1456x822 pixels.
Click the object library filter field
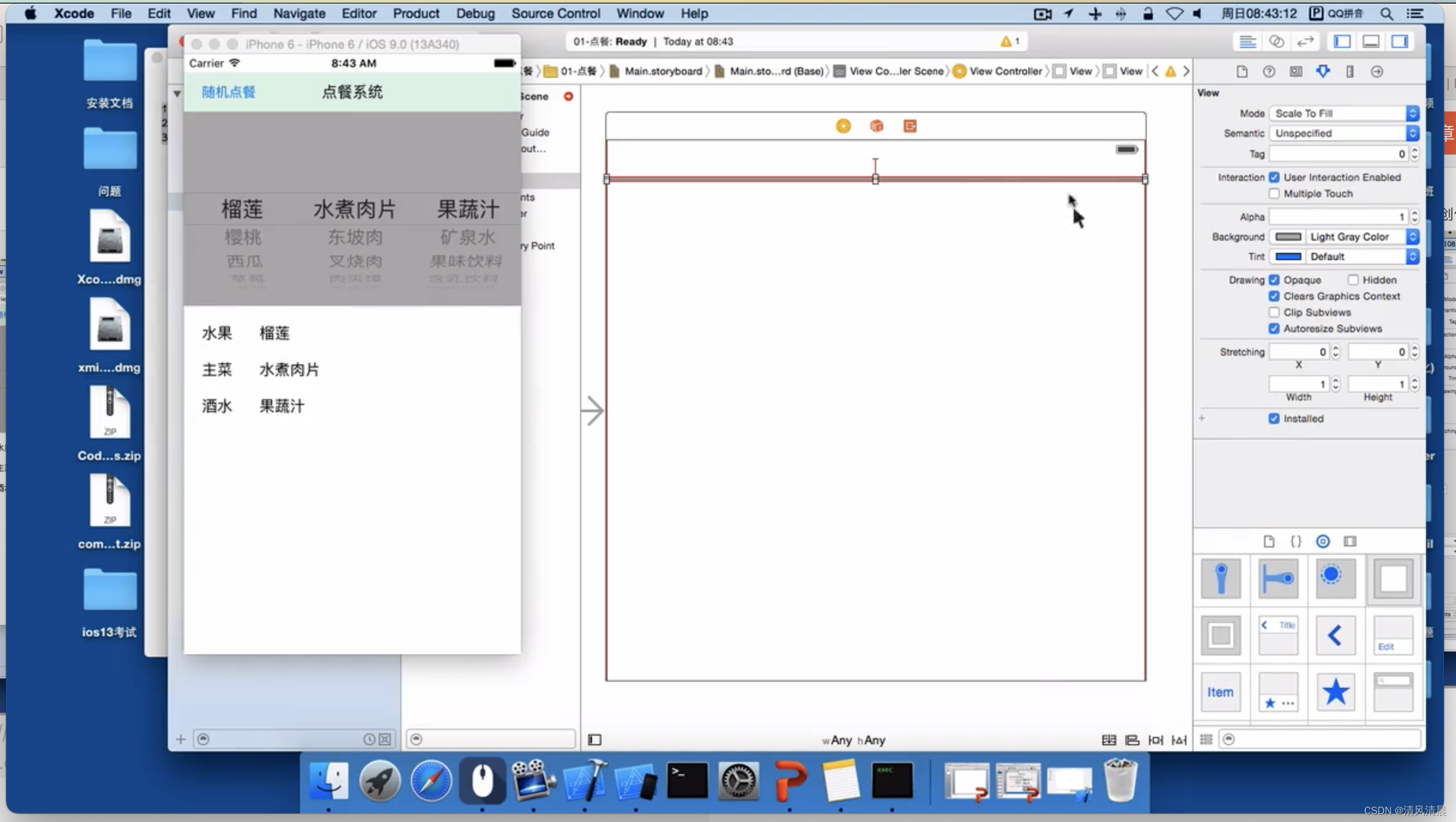1321,739
